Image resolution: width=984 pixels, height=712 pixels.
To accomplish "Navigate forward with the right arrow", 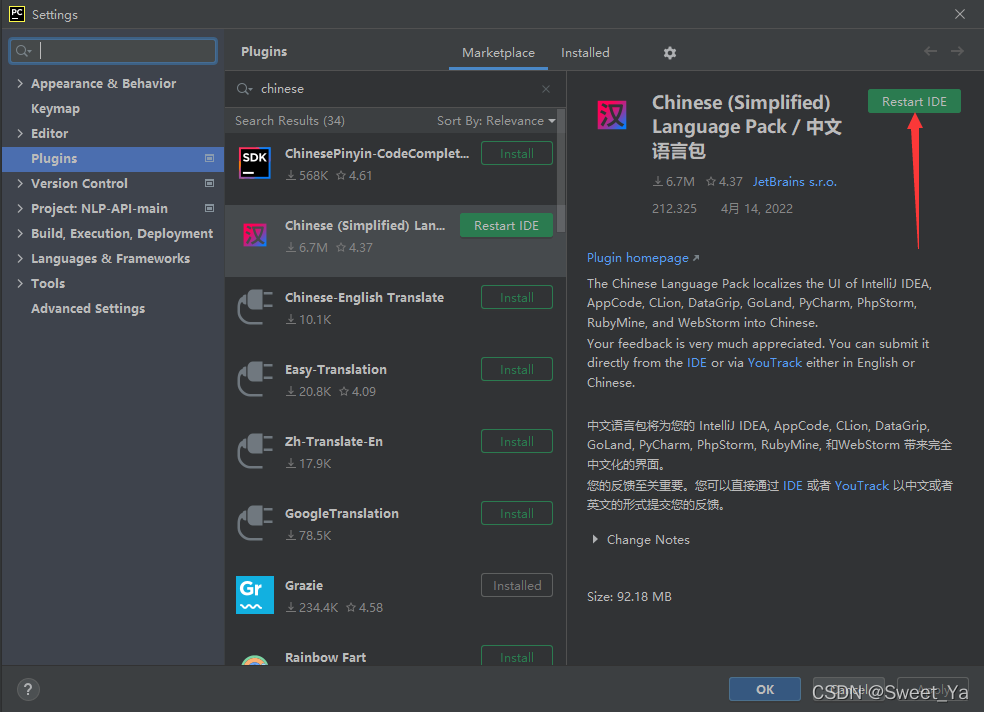I will coord(957,51).
